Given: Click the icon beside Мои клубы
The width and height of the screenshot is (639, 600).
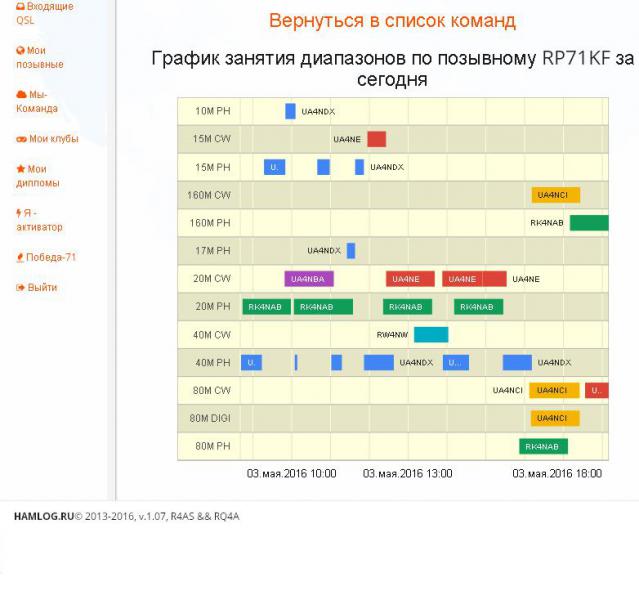Looking at the screenshot, I should [x=21, y=139].
